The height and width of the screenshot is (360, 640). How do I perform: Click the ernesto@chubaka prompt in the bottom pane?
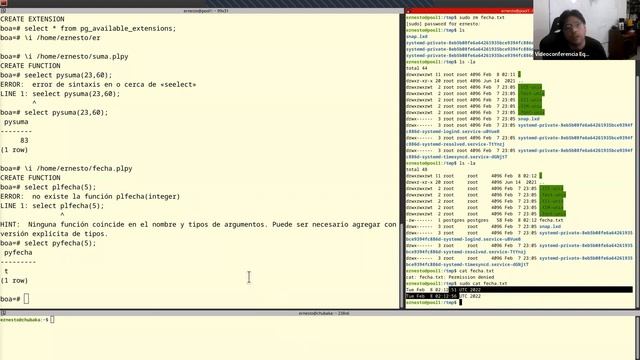[x=24, y=320]
